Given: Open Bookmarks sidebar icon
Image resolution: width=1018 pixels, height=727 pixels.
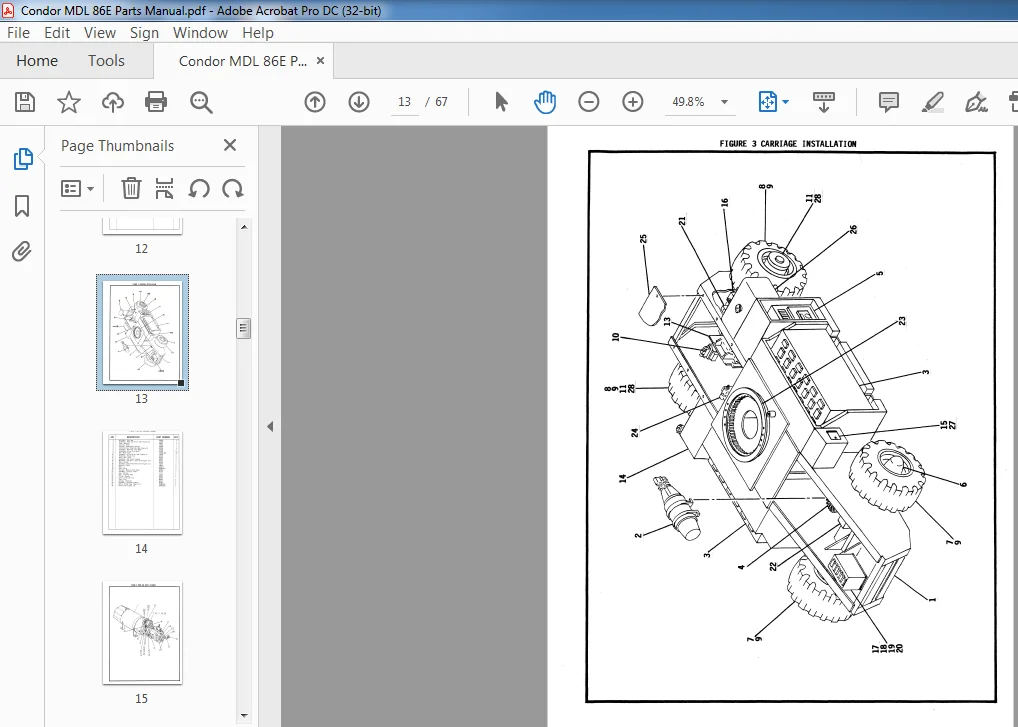Looking at the screenshot, I should [22, 206].
